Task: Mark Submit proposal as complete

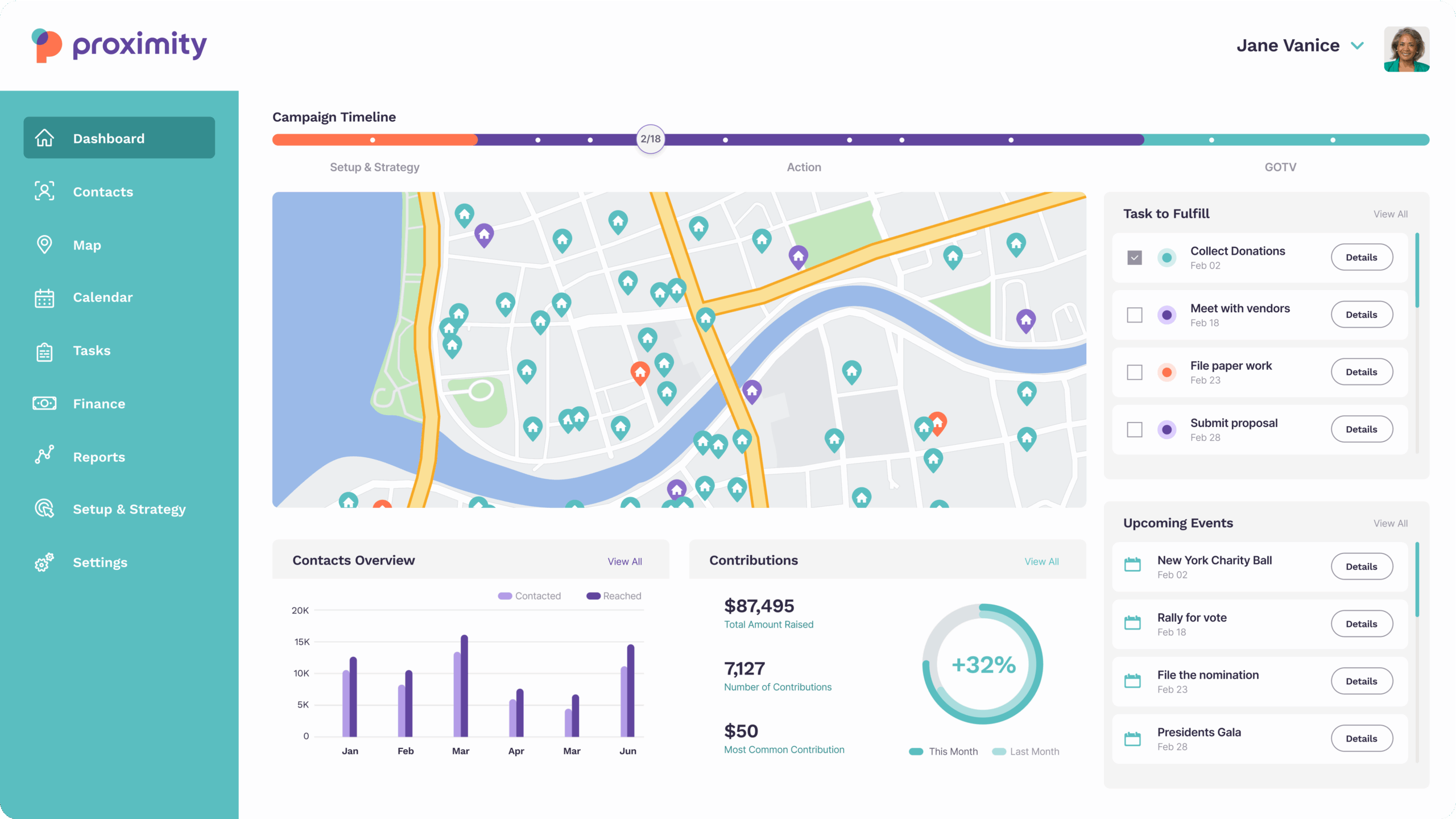Action: pyautogui.click(x=1135, y=429)
